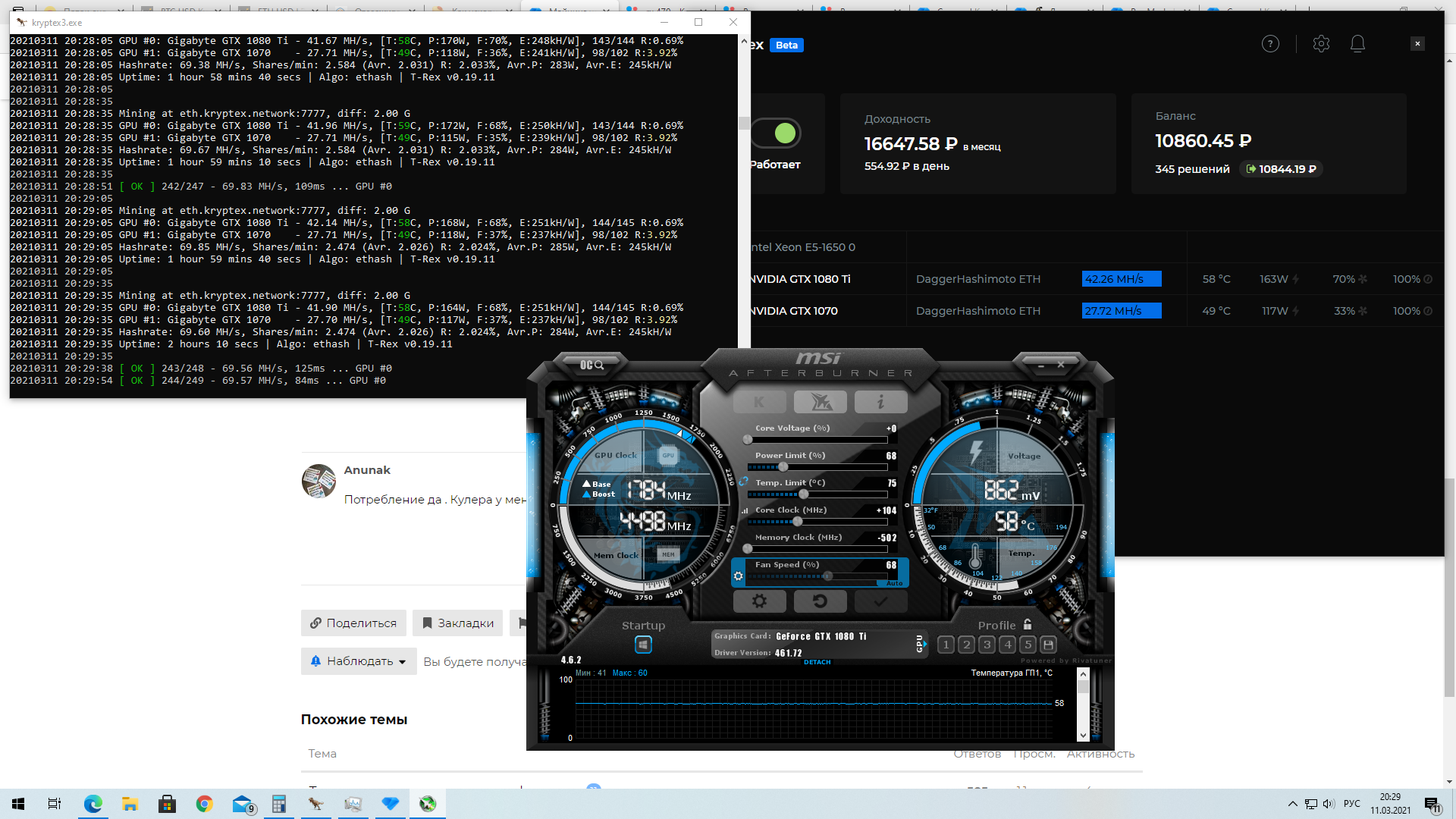Open Kryptex notifications bell
Image resolution: width=1456 pixels, height=819 pixels.
(1357, 44)
